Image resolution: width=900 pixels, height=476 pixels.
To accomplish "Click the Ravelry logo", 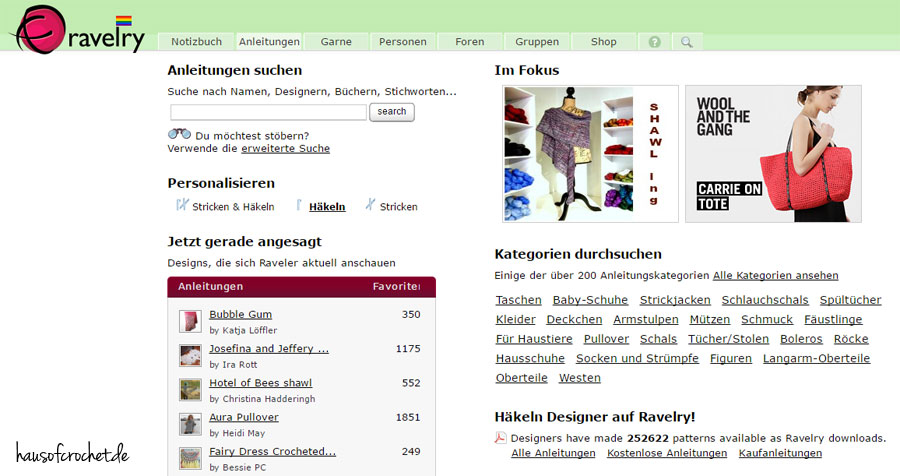I will click(80, 28).
